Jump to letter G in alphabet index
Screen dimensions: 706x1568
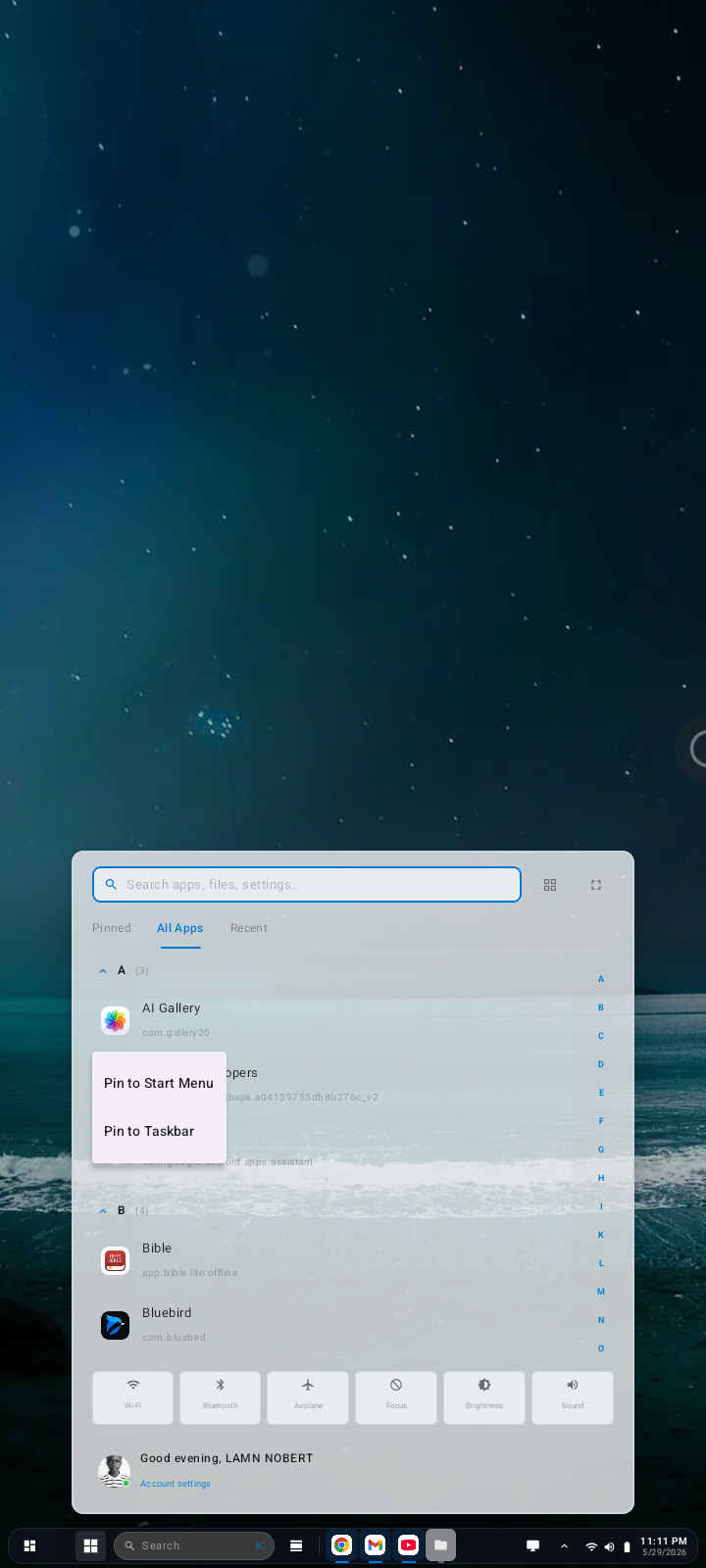point(601,1150)
